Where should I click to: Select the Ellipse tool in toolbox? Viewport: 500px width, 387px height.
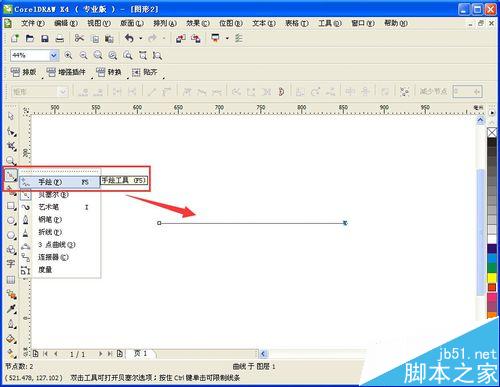[11, 221]
